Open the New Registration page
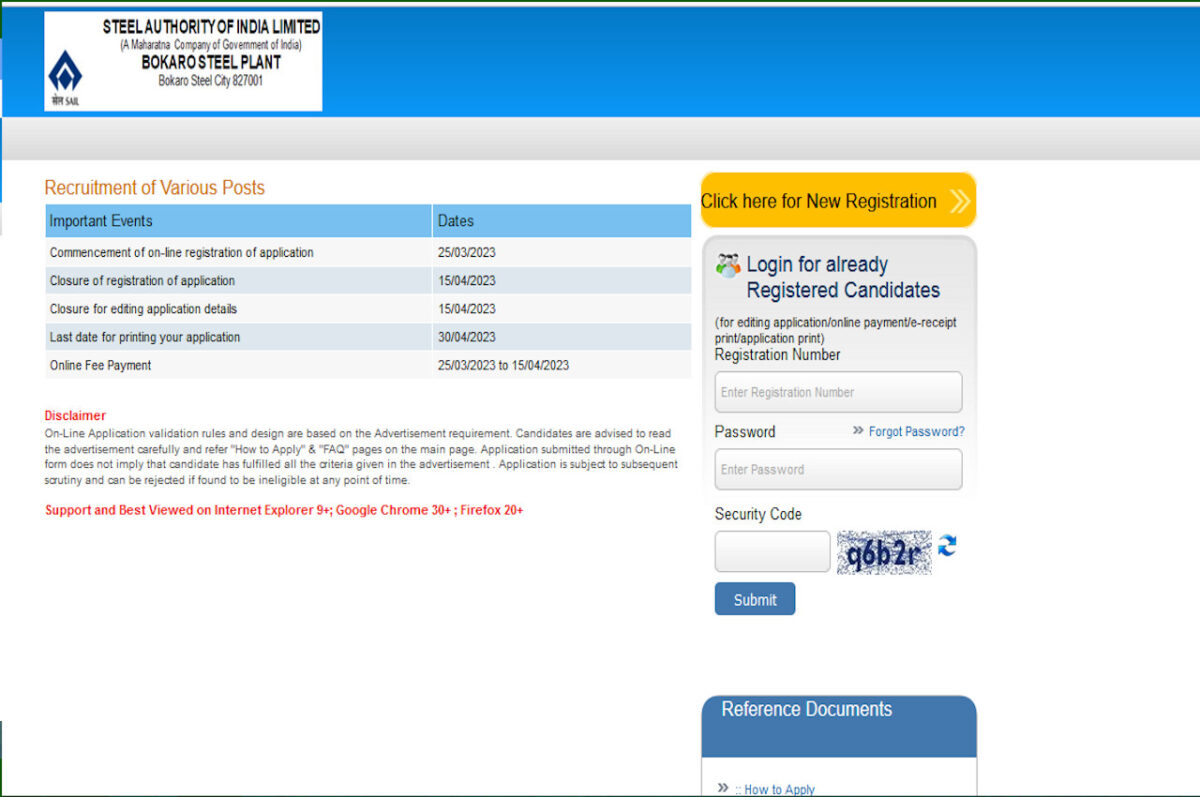 [820, 201]
